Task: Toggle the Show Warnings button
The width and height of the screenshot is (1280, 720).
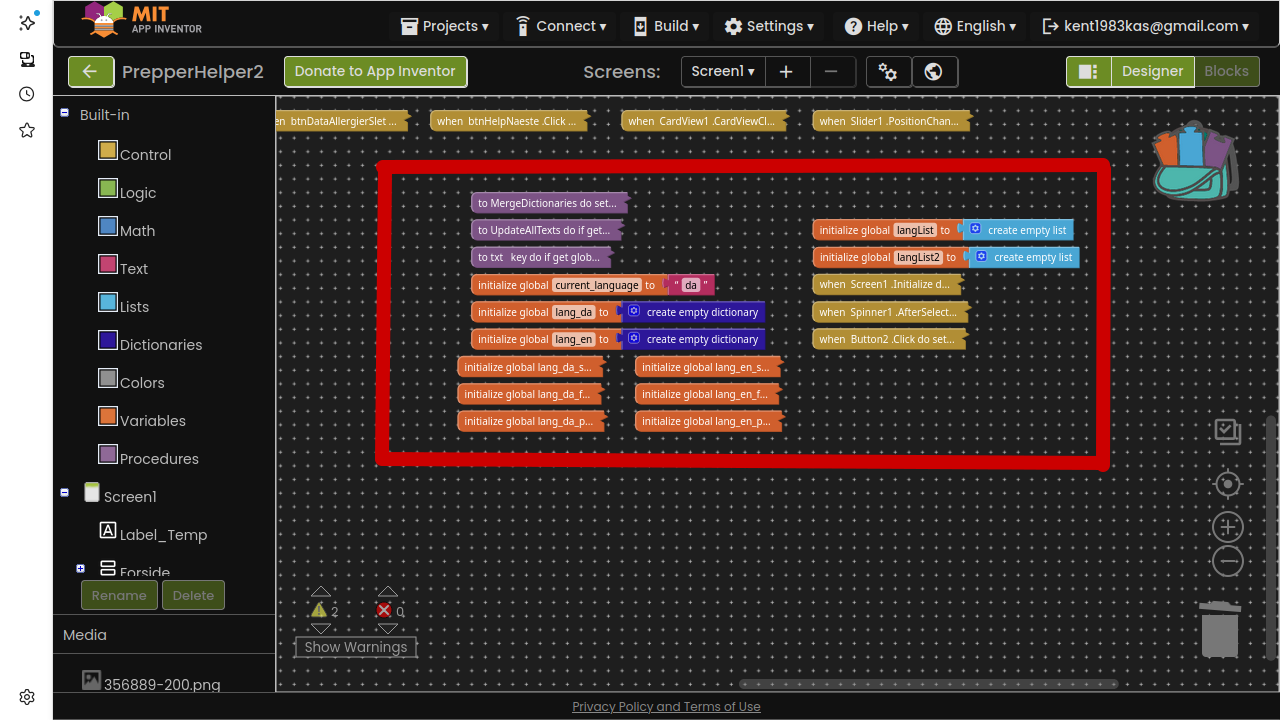Action: 355,647
